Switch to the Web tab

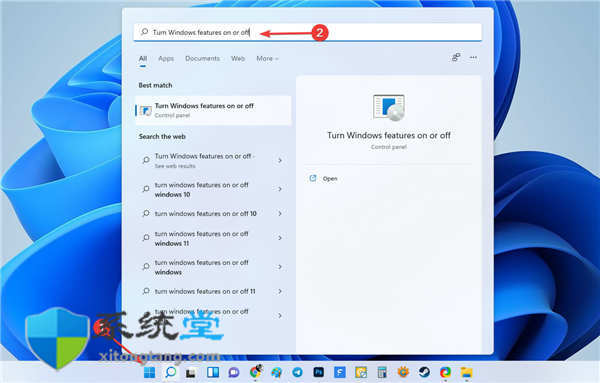238,59
